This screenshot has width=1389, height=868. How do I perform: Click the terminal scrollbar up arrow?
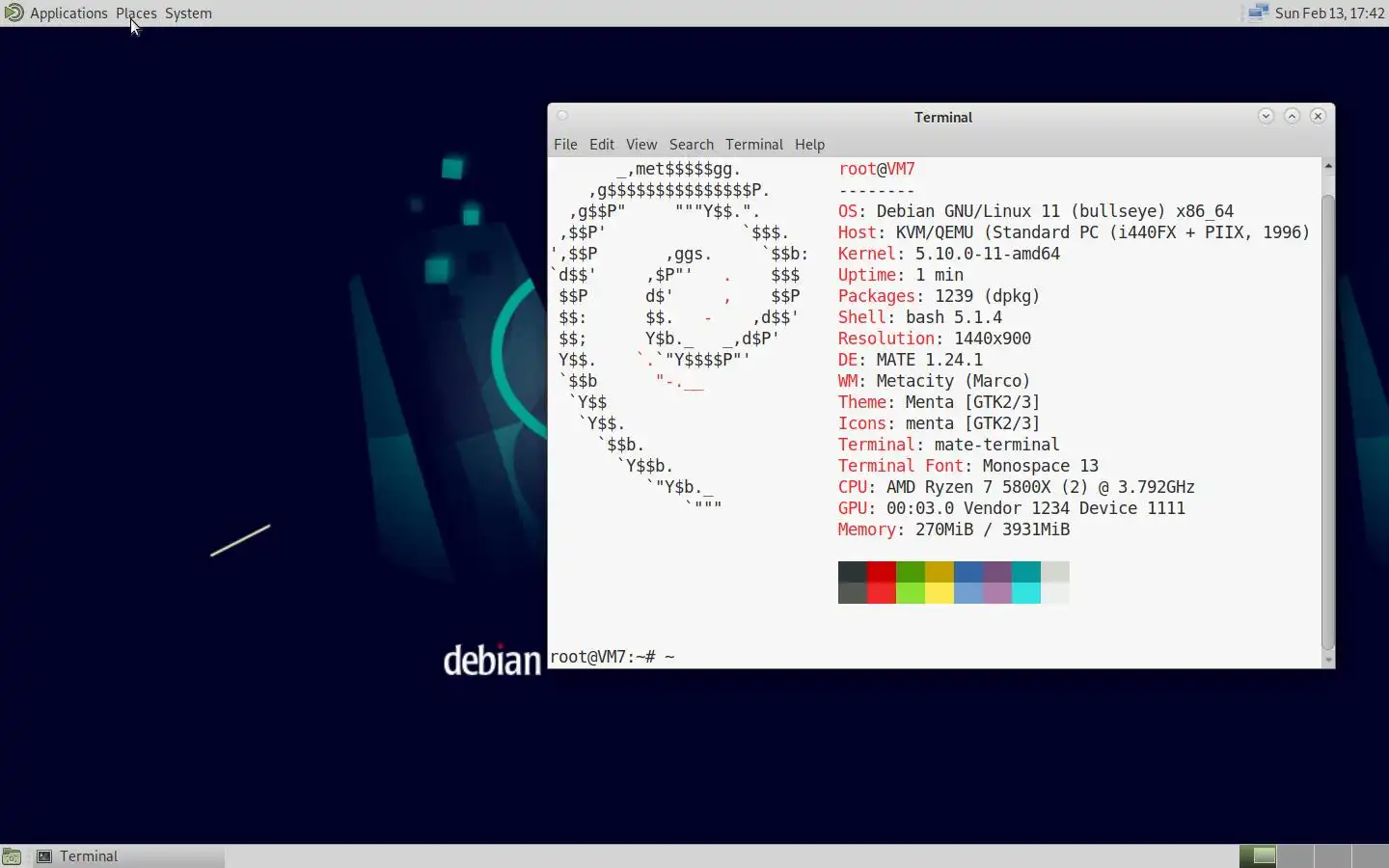1328,166
